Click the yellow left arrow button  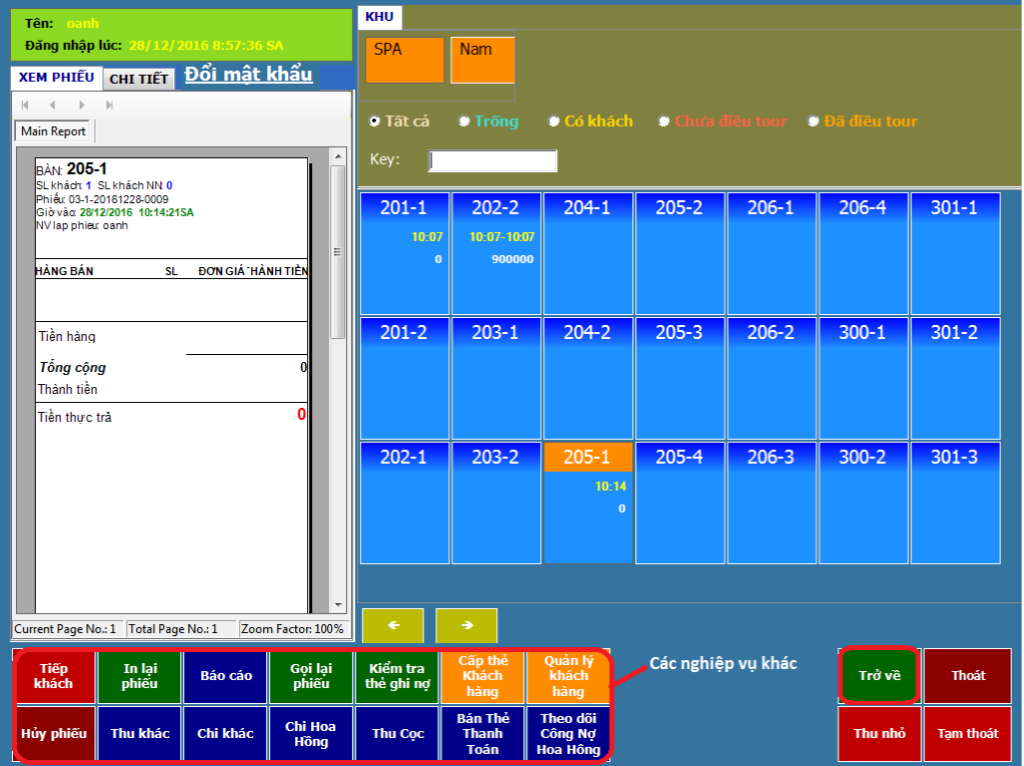pyautogui.click(x=393, y=625)
